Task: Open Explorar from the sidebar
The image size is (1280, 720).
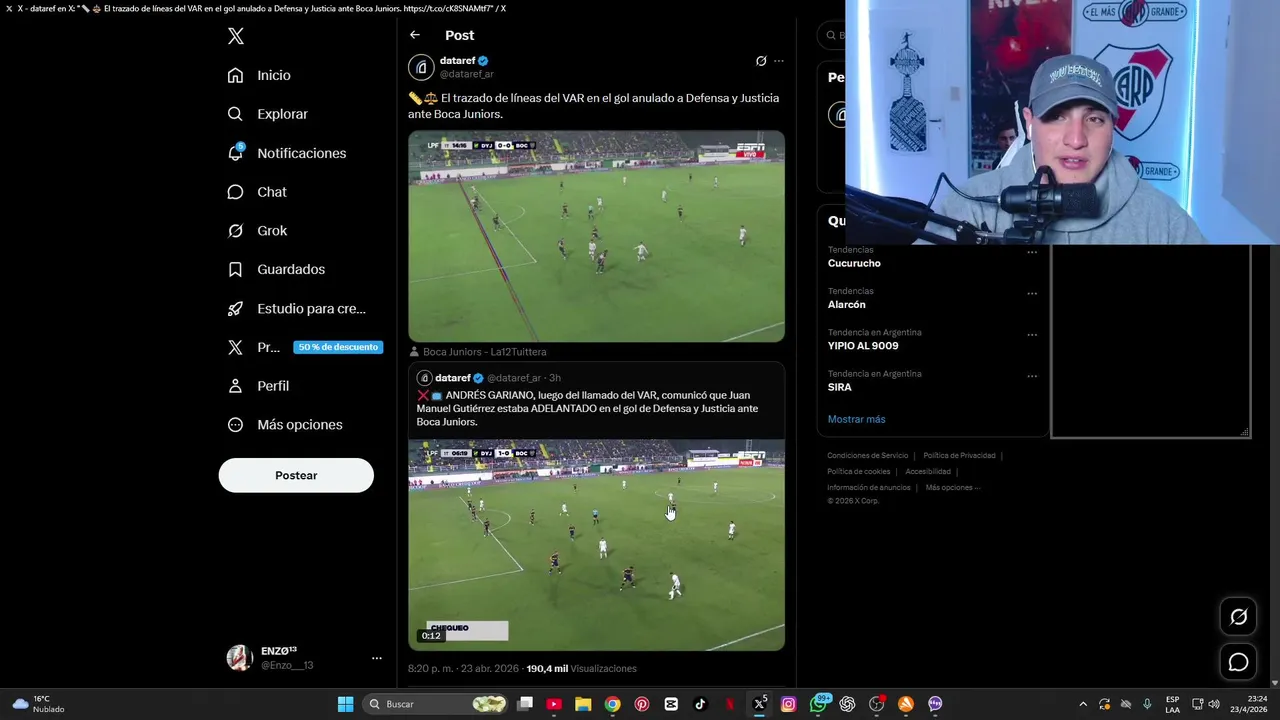Action: 267,114
